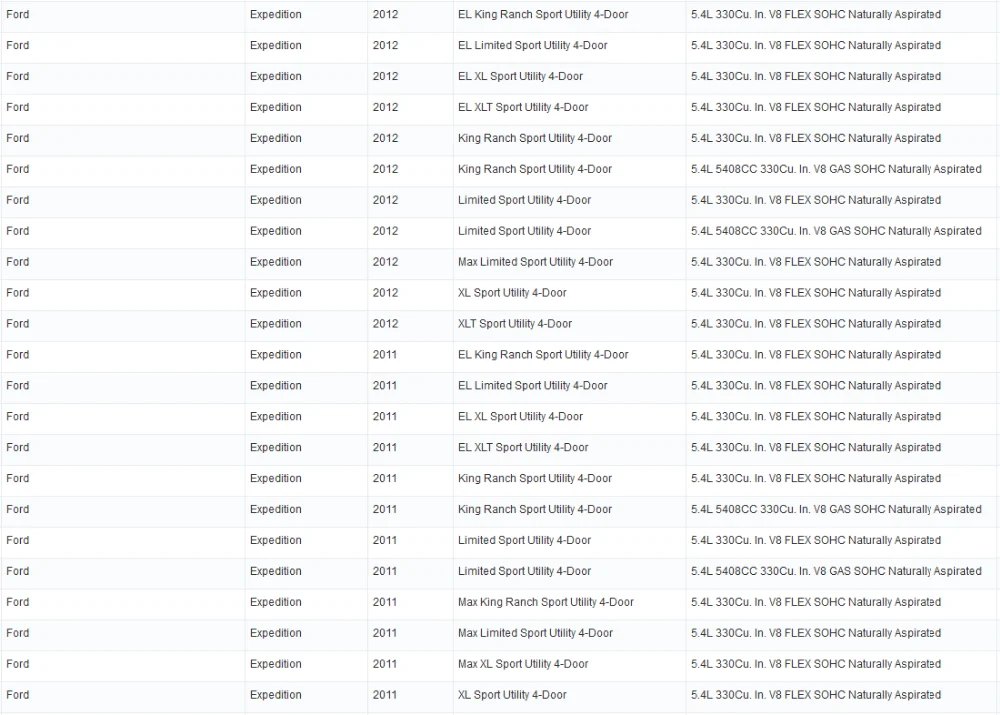Select 'Max XL Sport Utility 4-Door' trim cell

(x=523, y=664)
